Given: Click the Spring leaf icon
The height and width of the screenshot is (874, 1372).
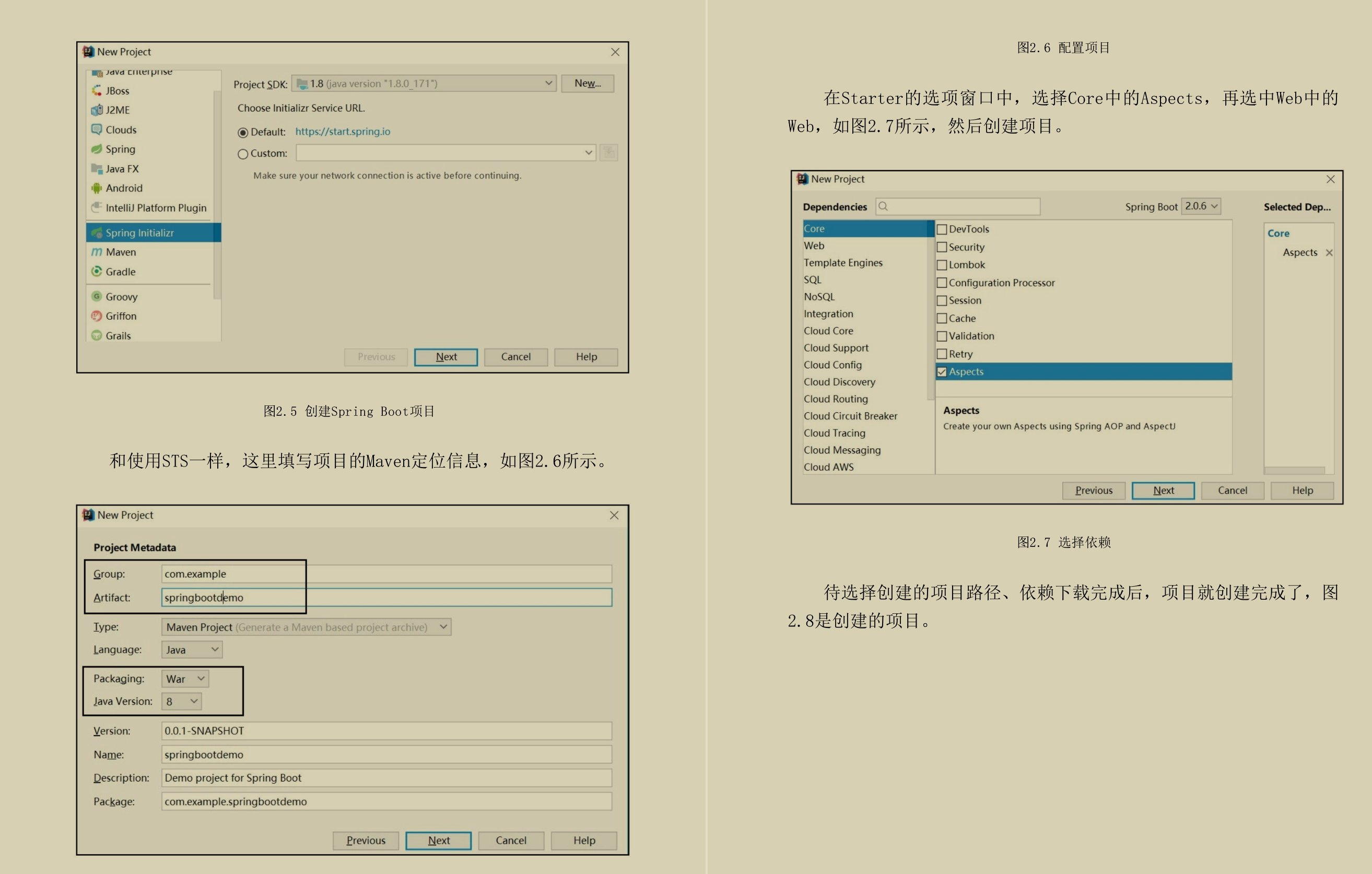Looking at the screenshot, I should [97, 149].
